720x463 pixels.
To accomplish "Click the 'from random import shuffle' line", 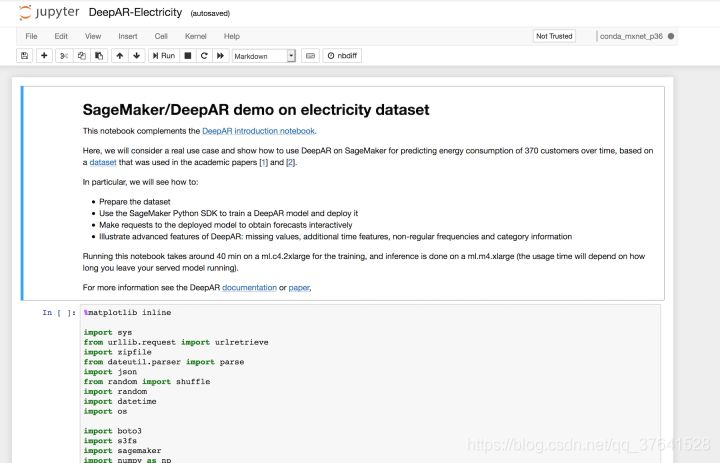I will tap(147, 382).
